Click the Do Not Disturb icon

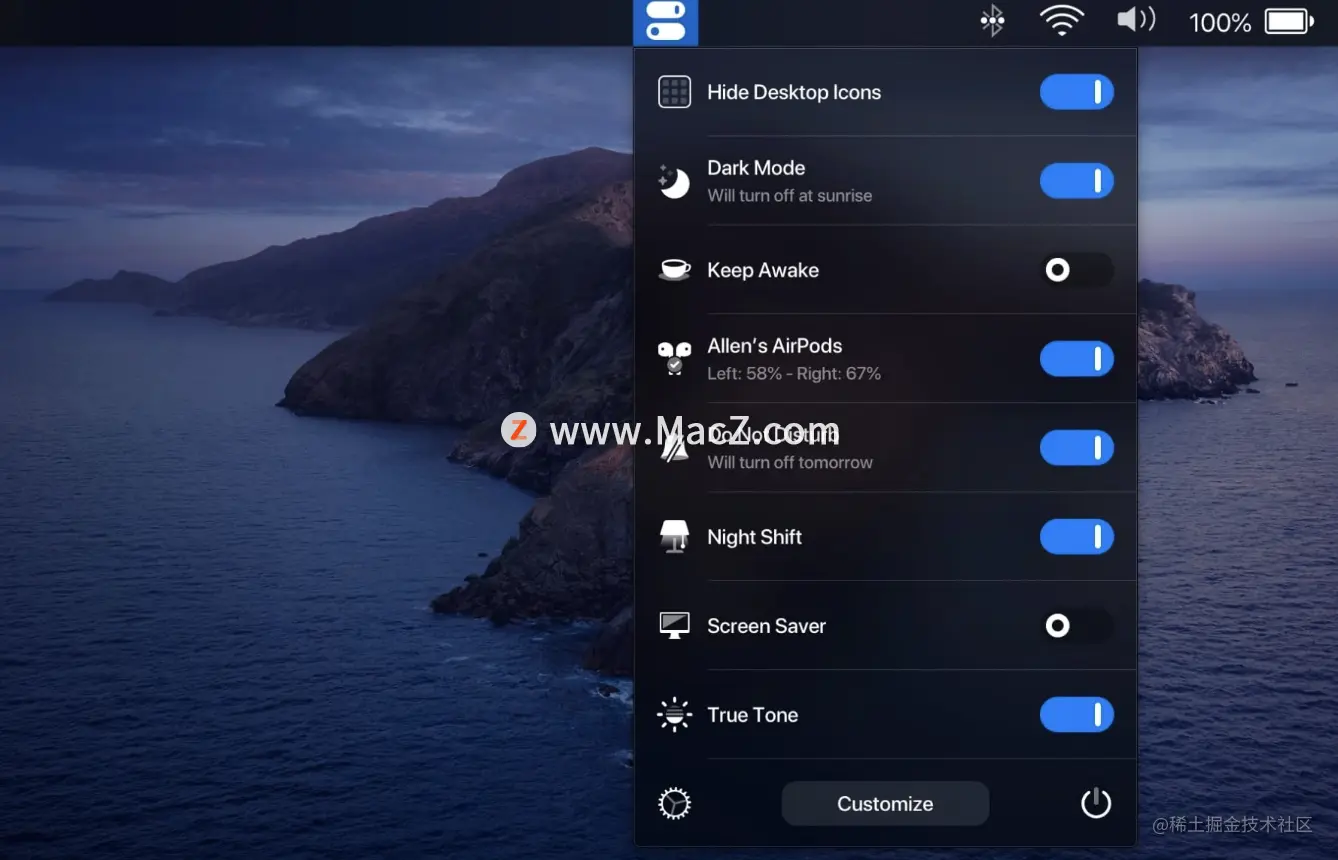tap(675, 447)
